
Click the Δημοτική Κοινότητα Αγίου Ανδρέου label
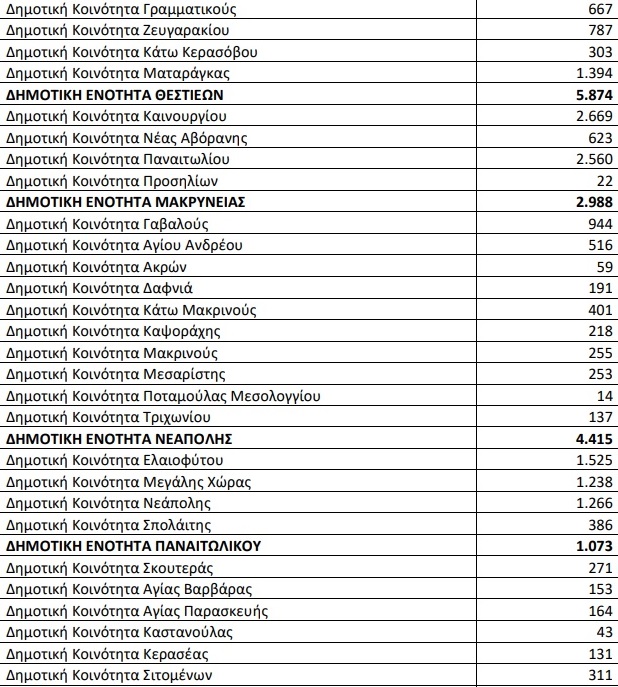pyautogui.click(x=125, y=245)
